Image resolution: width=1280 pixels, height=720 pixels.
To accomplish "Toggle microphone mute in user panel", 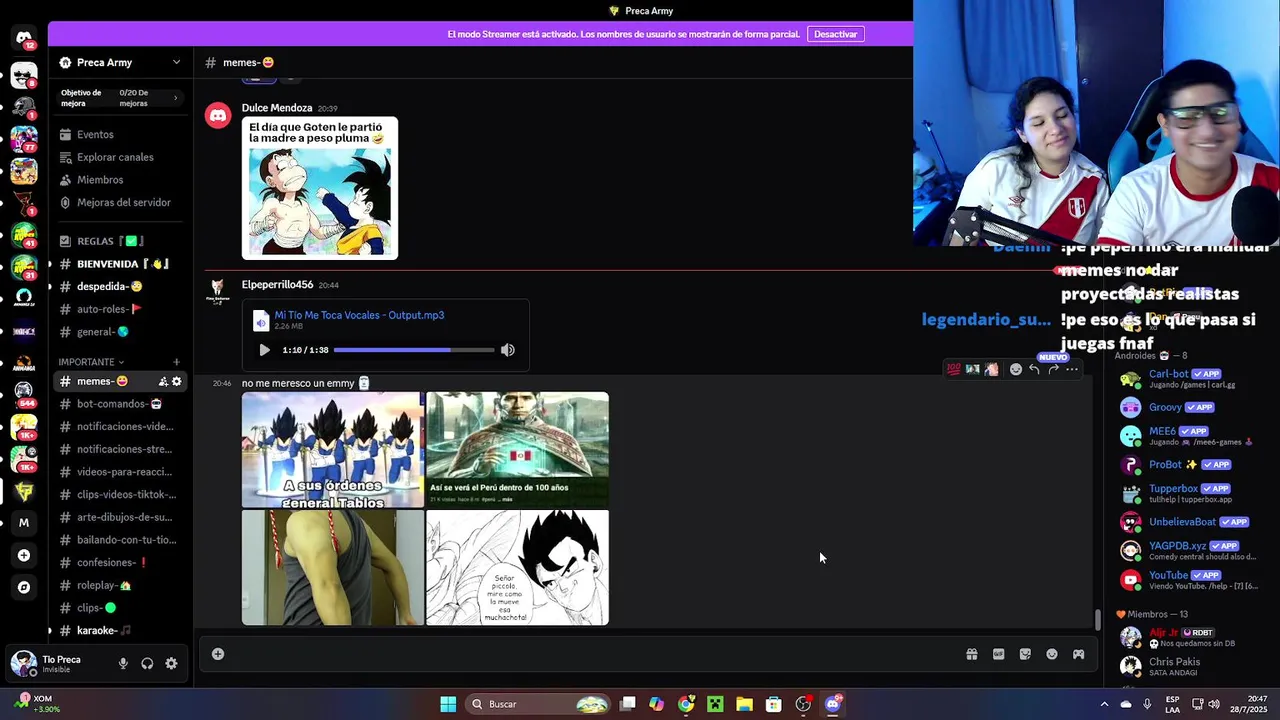I will point(123,663).
